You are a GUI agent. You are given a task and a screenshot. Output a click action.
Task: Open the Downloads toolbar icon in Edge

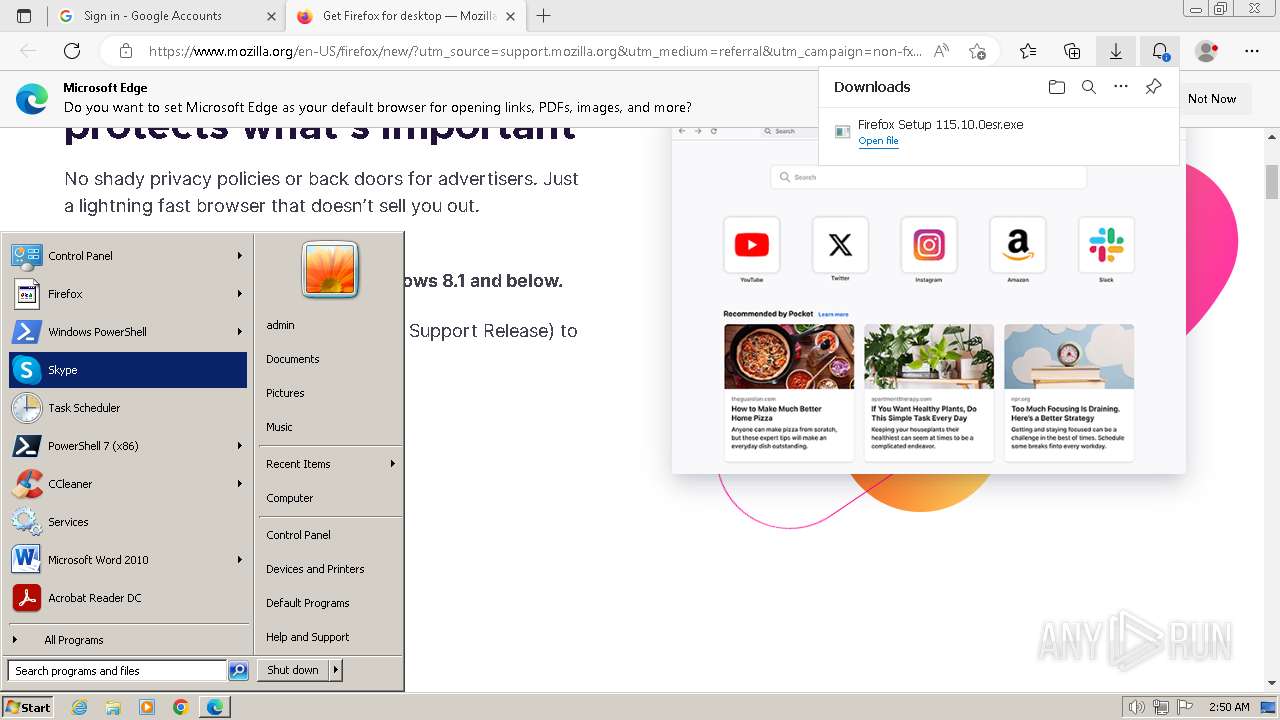pyautogui.click(x=1116, y=51)
